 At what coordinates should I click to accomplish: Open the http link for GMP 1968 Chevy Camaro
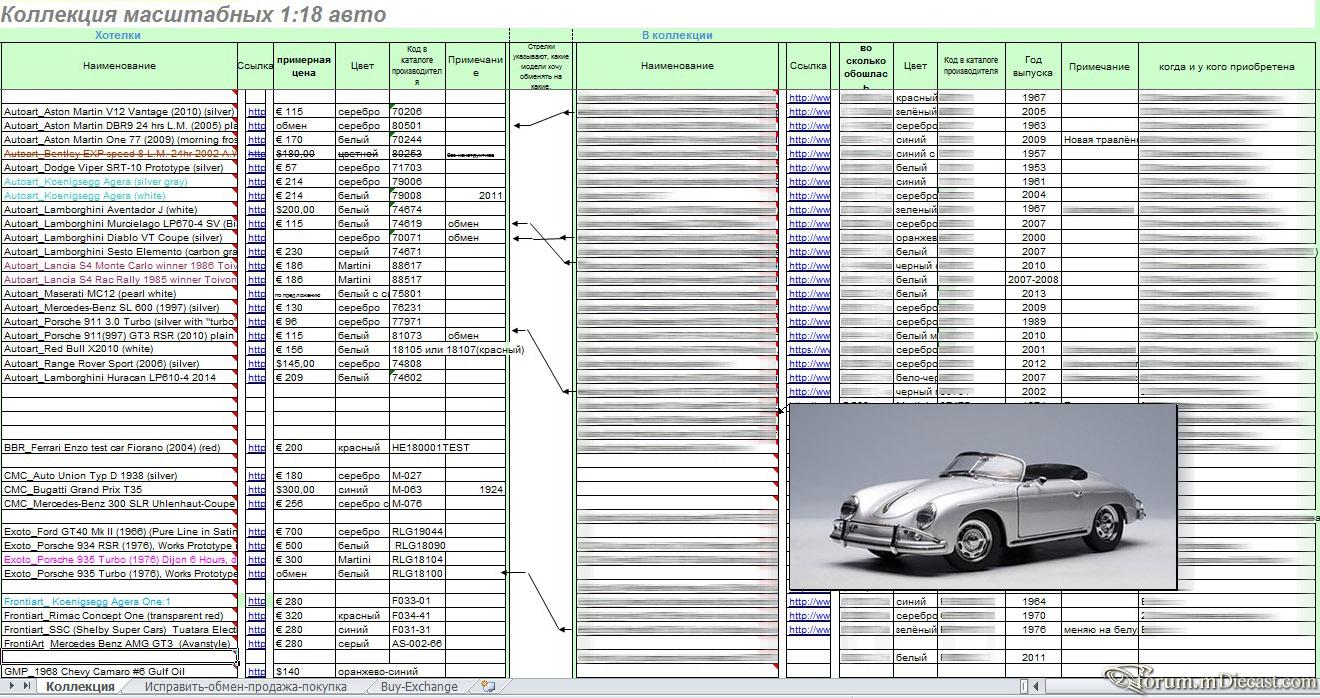pyautogui.click(x=256, y=672)
